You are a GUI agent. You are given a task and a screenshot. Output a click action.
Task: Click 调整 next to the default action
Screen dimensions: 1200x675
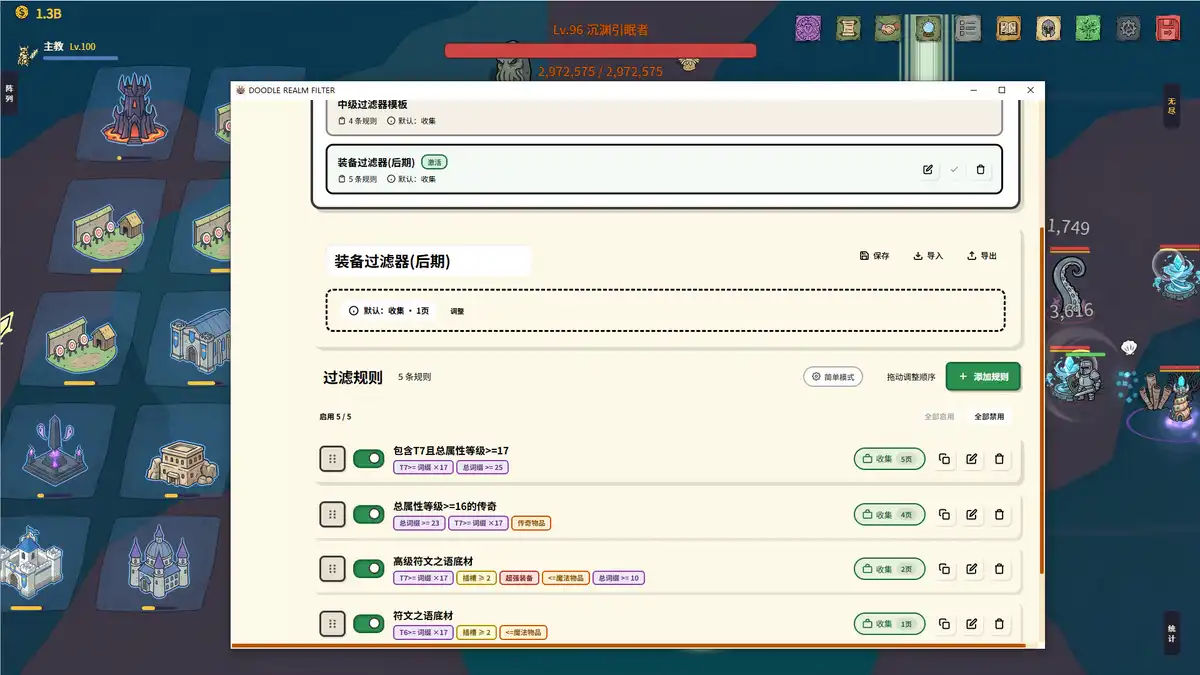click(x=457, y=311)
